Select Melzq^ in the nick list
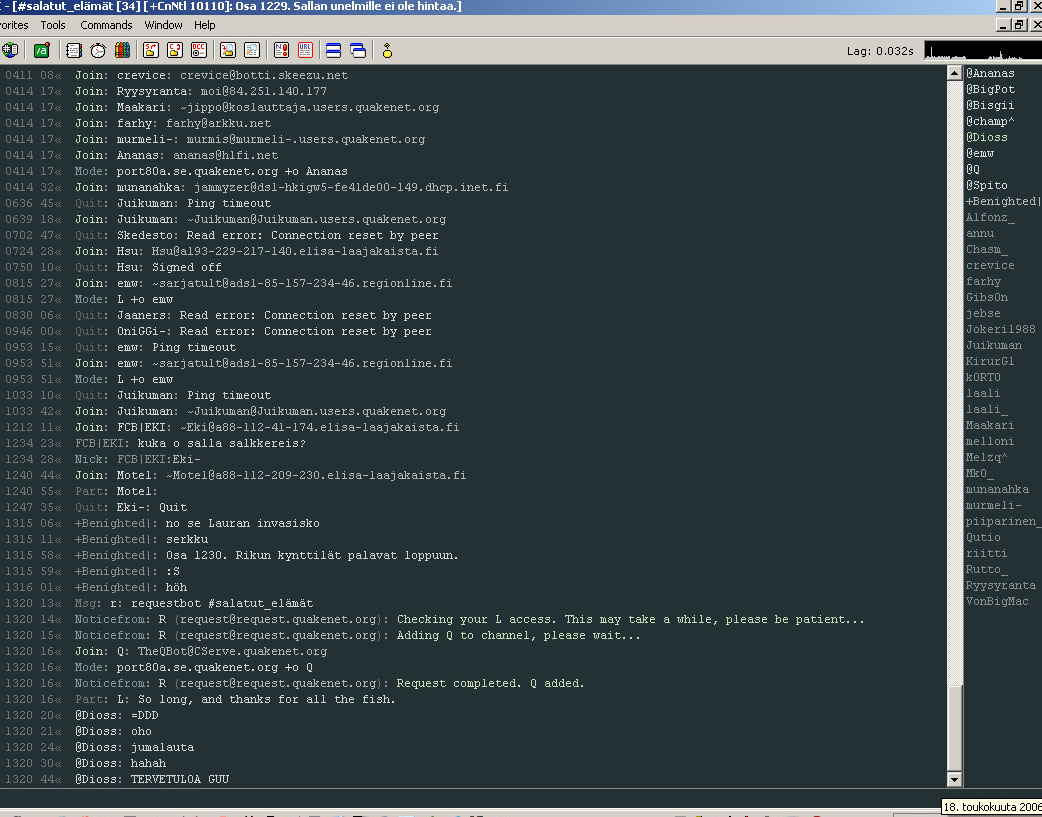 [x=987, y=457]
